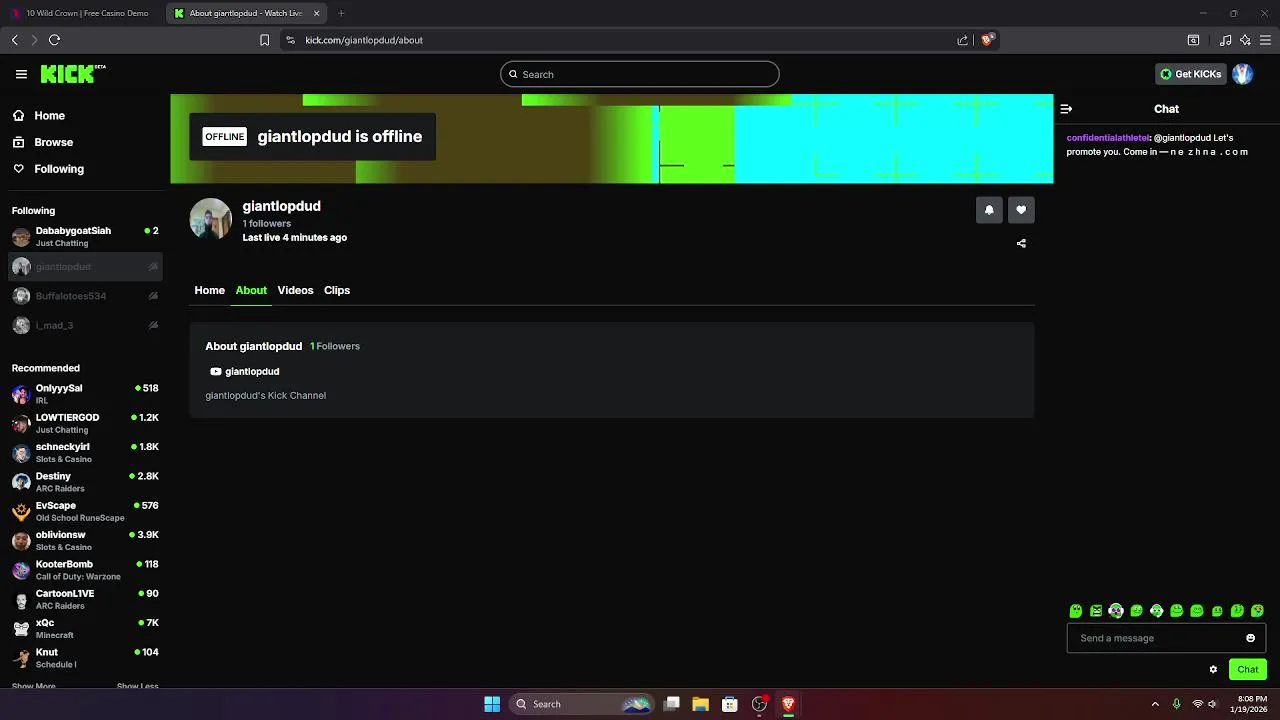The image size is (1280, 720).
Task: Open Microsoft Store from taskbar
Action: 730,704
